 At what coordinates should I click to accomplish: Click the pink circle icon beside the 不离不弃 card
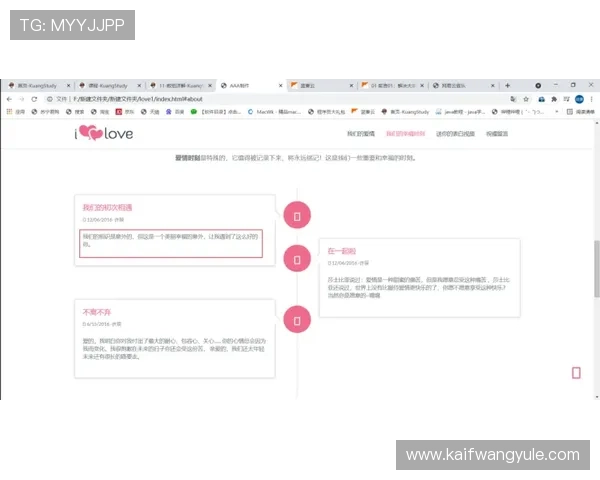297,319
